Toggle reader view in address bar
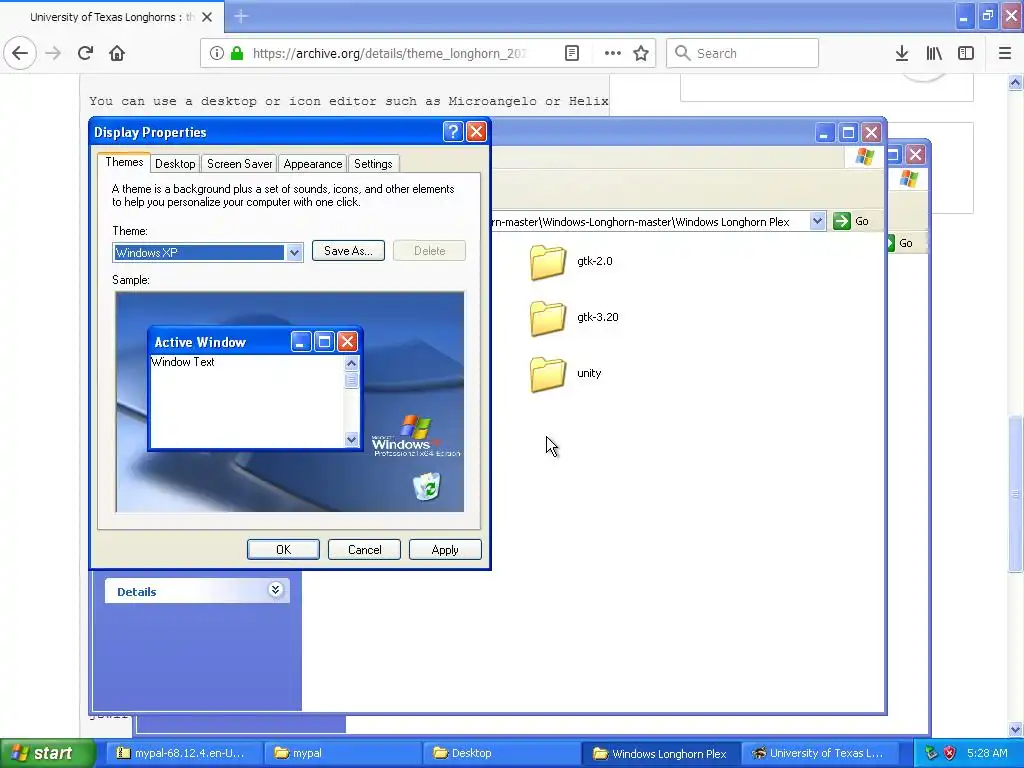Viewport: 1024px width, 768px height. (x=571, y=54)
